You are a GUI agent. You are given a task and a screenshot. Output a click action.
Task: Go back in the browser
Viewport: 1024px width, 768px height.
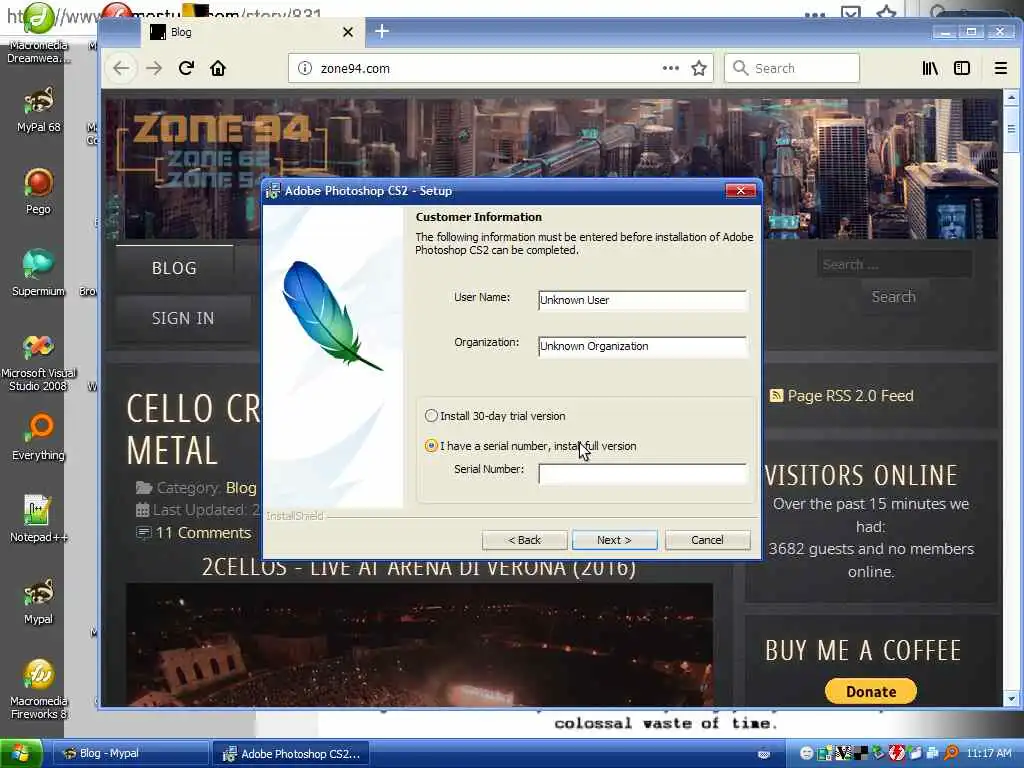[x=121, y=68]
